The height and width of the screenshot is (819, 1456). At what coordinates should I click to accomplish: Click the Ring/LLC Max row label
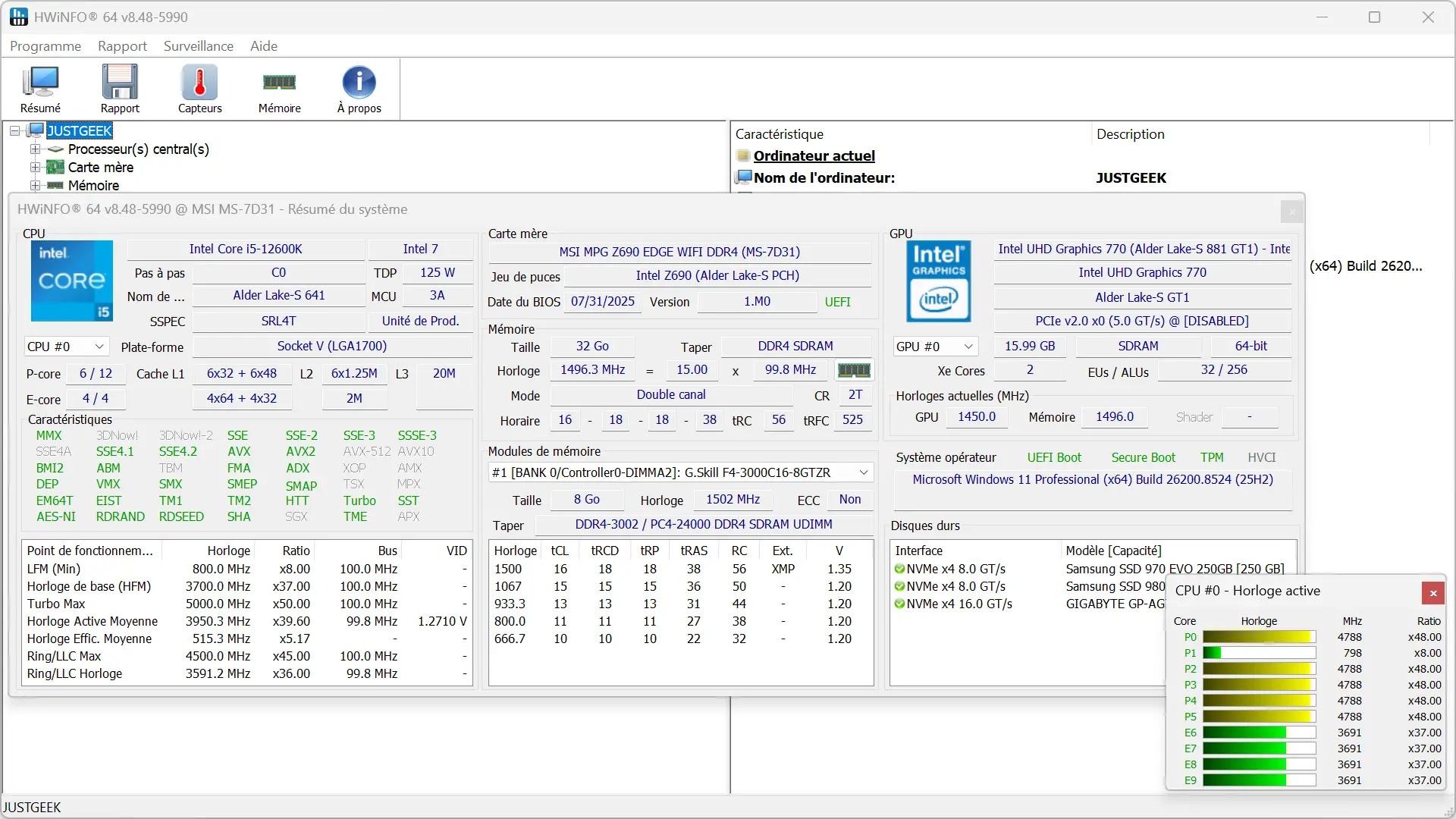(64, 656)
